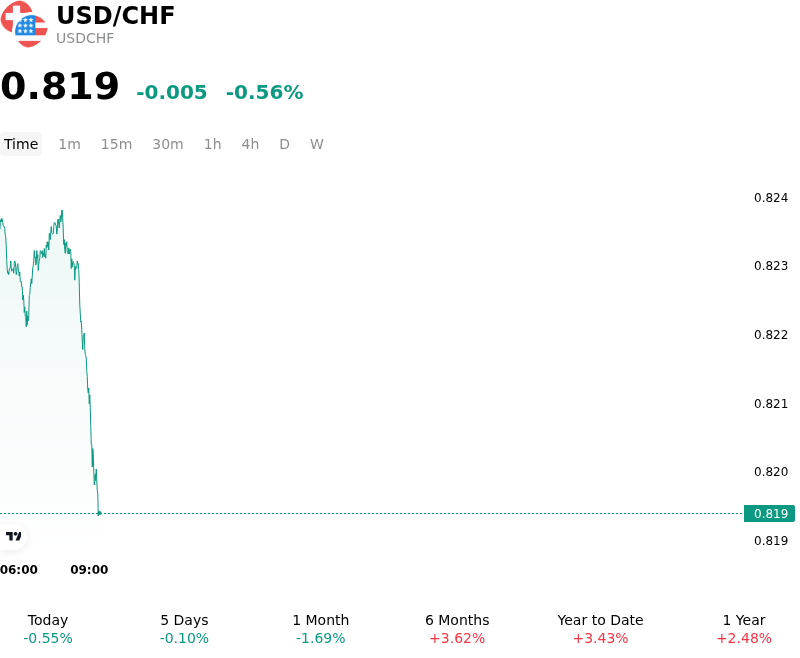Show the 5 Days performance range
The height and width of the screenshot is (658, 800).
[184, 629]
